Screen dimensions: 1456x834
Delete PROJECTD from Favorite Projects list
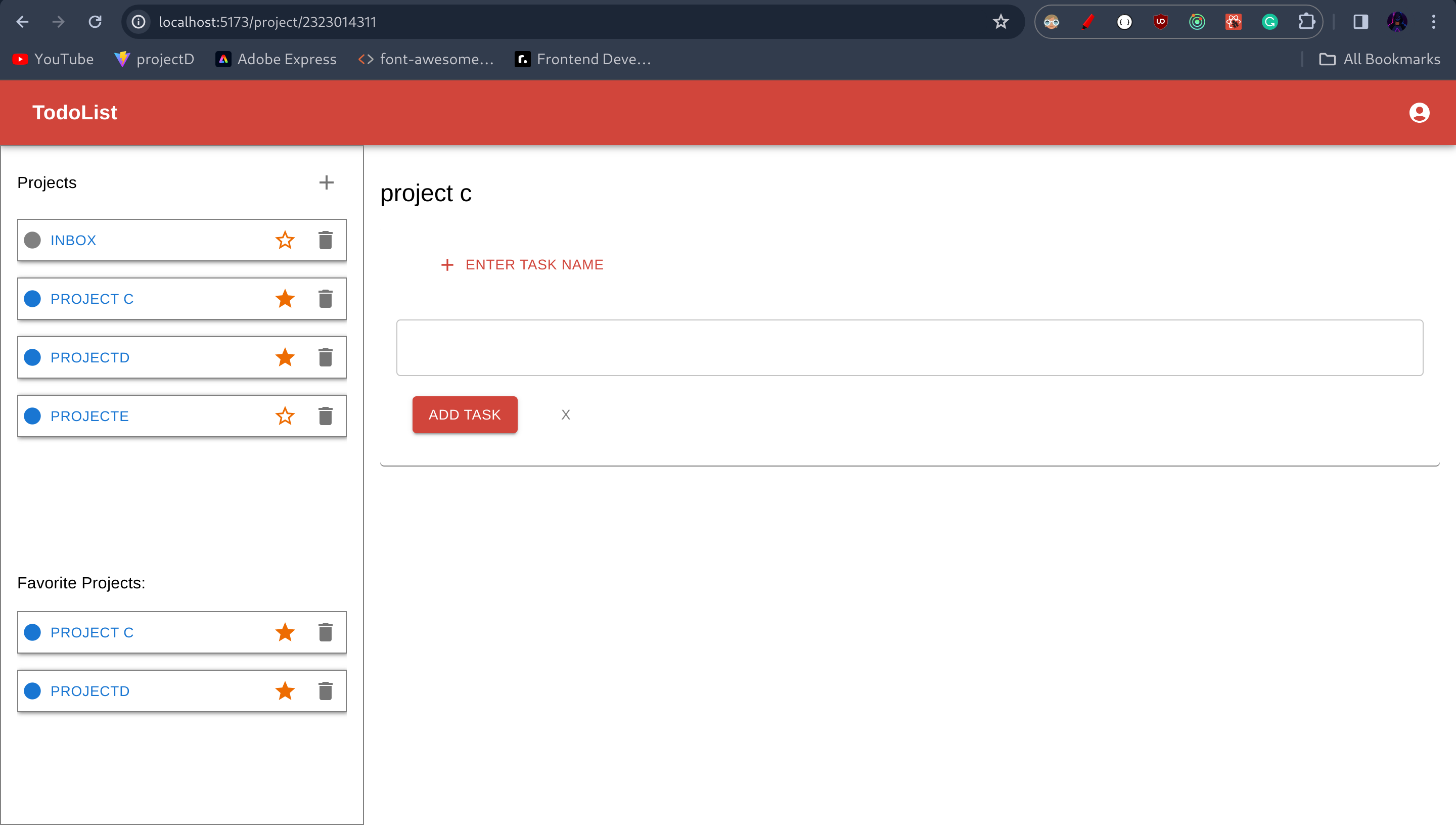326,691
